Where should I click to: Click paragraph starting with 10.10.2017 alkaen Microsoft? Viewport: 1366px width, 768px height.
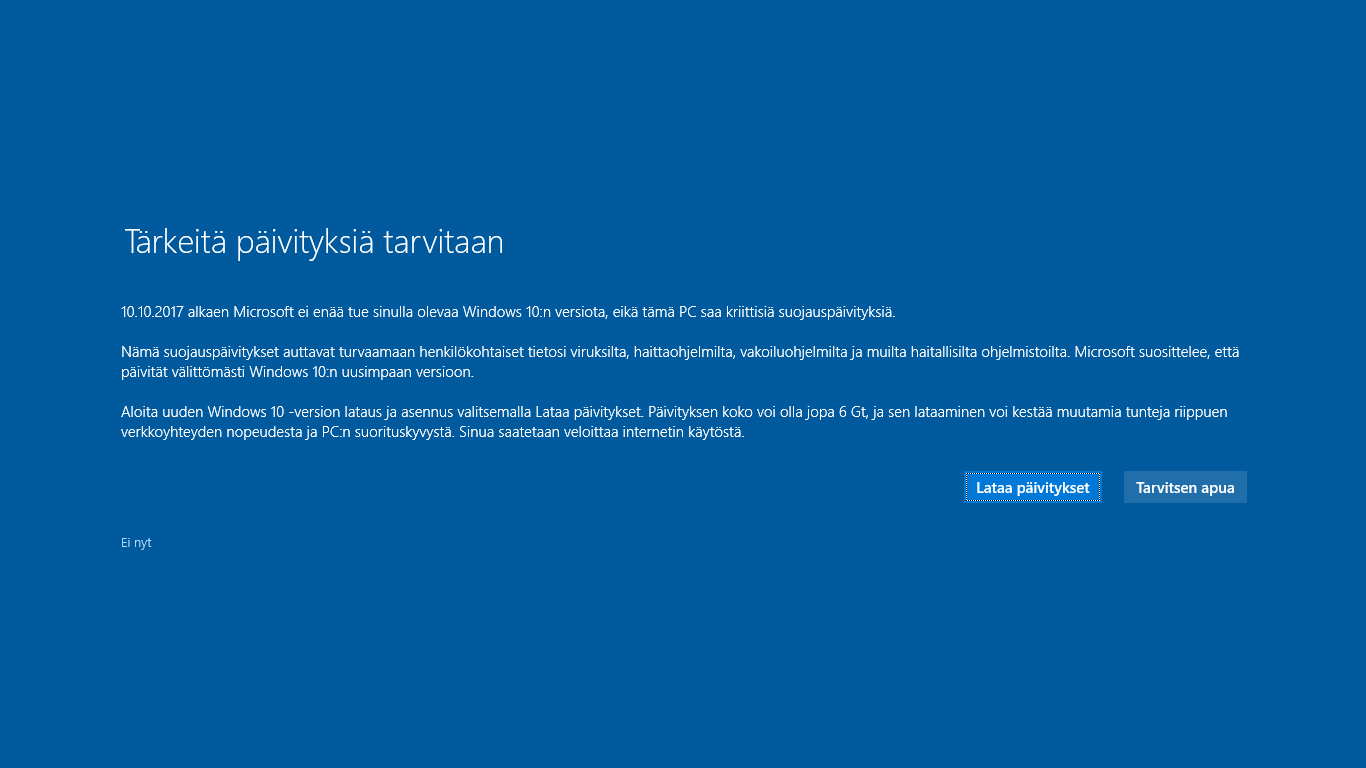(508, 312)
